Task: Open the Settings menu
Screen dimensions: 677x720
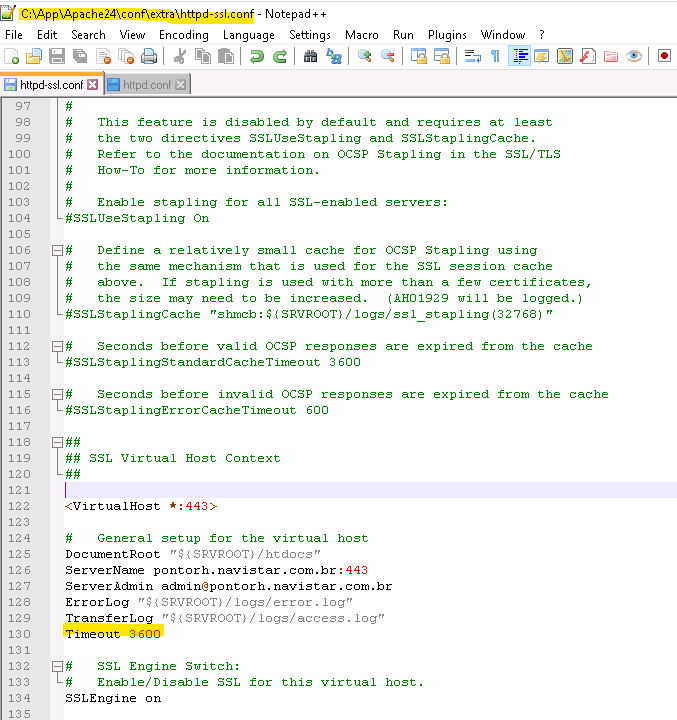Action: tap(310, 35)
